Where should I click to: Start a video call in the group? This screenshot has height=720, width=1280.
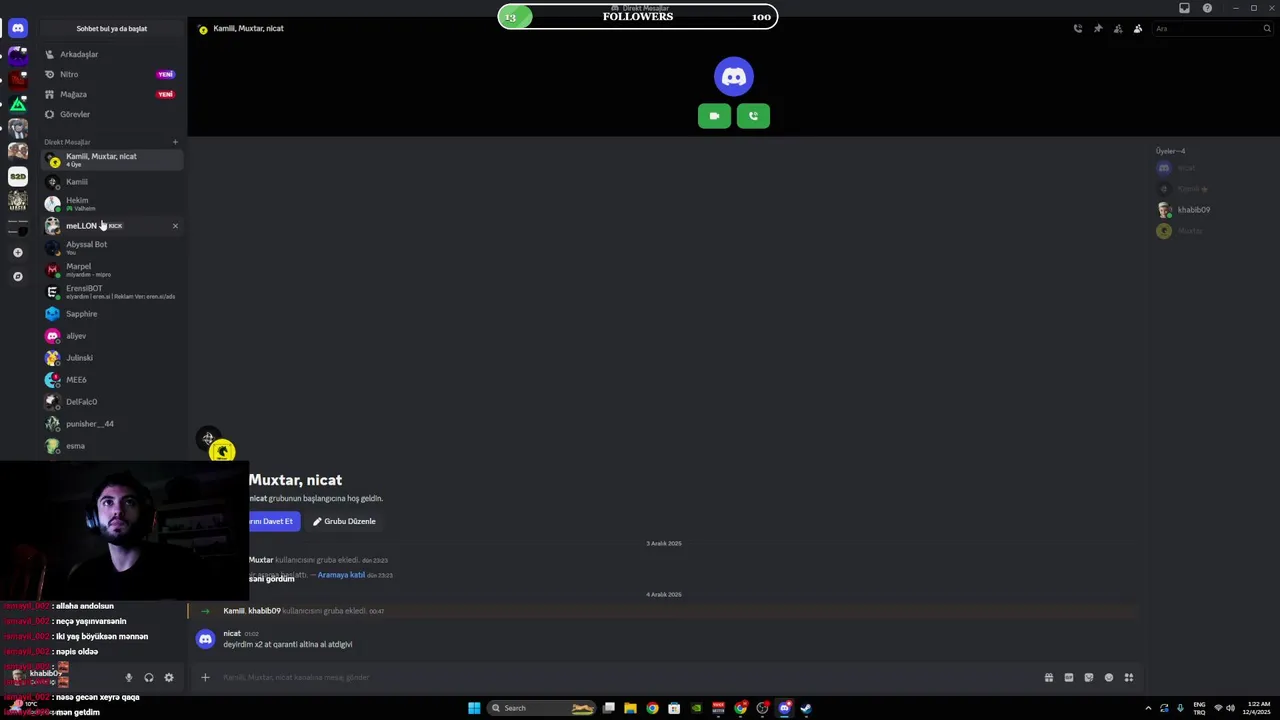(x=714, y=116)
